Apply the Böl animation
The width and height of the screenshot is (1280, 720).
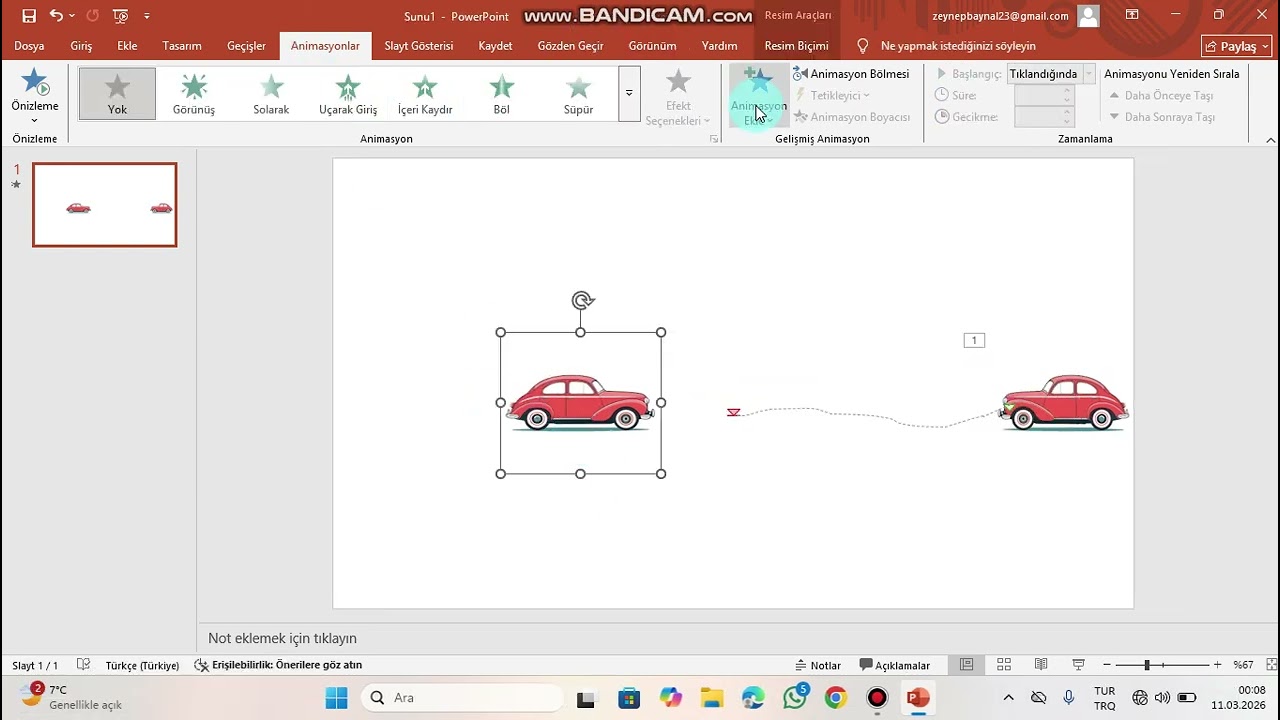(x=501, y=94)
